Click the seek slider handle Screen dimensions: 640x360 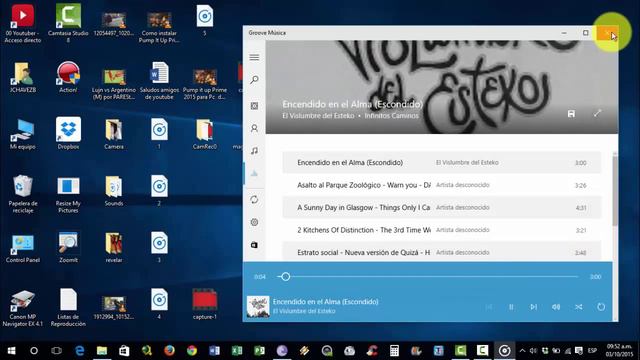click(286, 277)
